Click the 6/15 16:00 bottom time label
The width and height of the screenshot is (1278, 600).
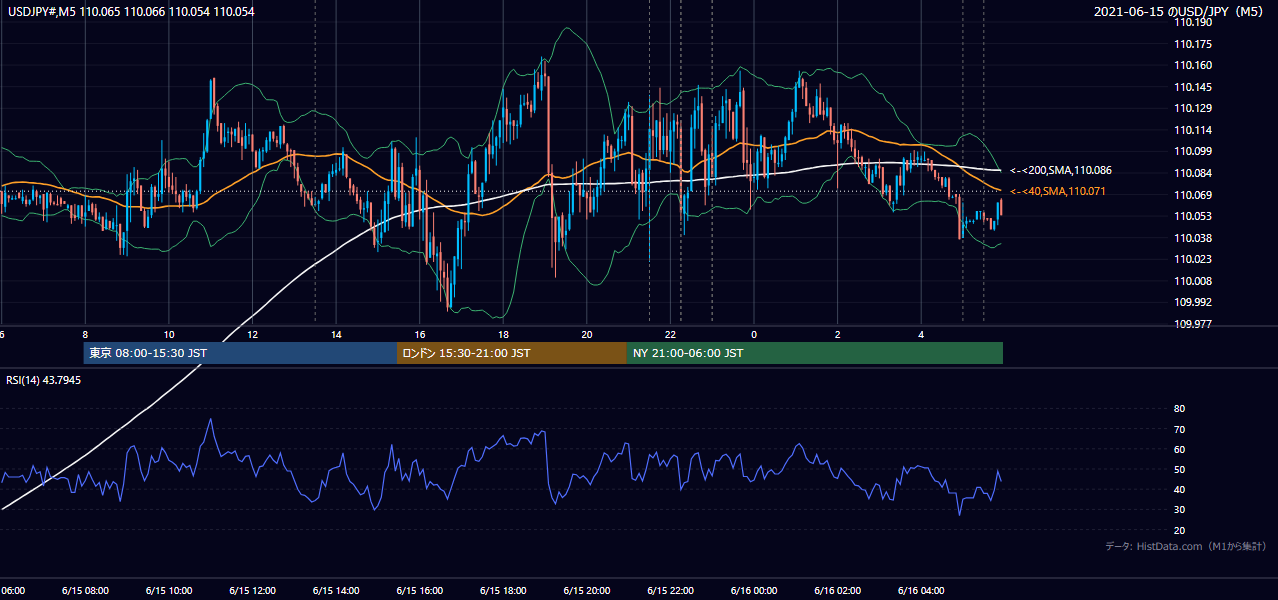point(420,590)
